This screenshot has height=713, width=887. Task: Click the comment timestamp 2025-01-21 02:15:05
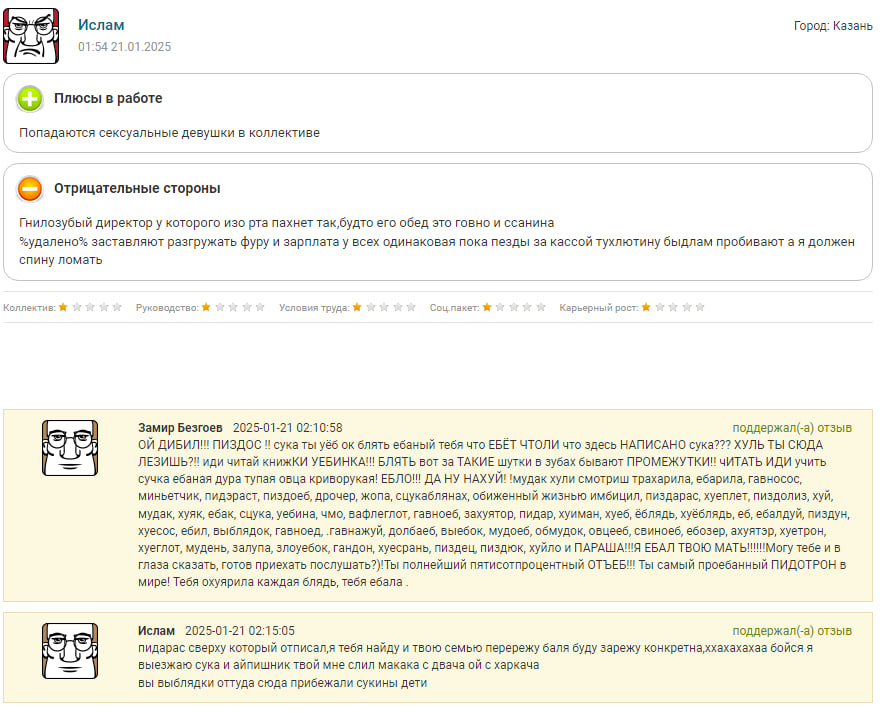(x=240, y=630)
